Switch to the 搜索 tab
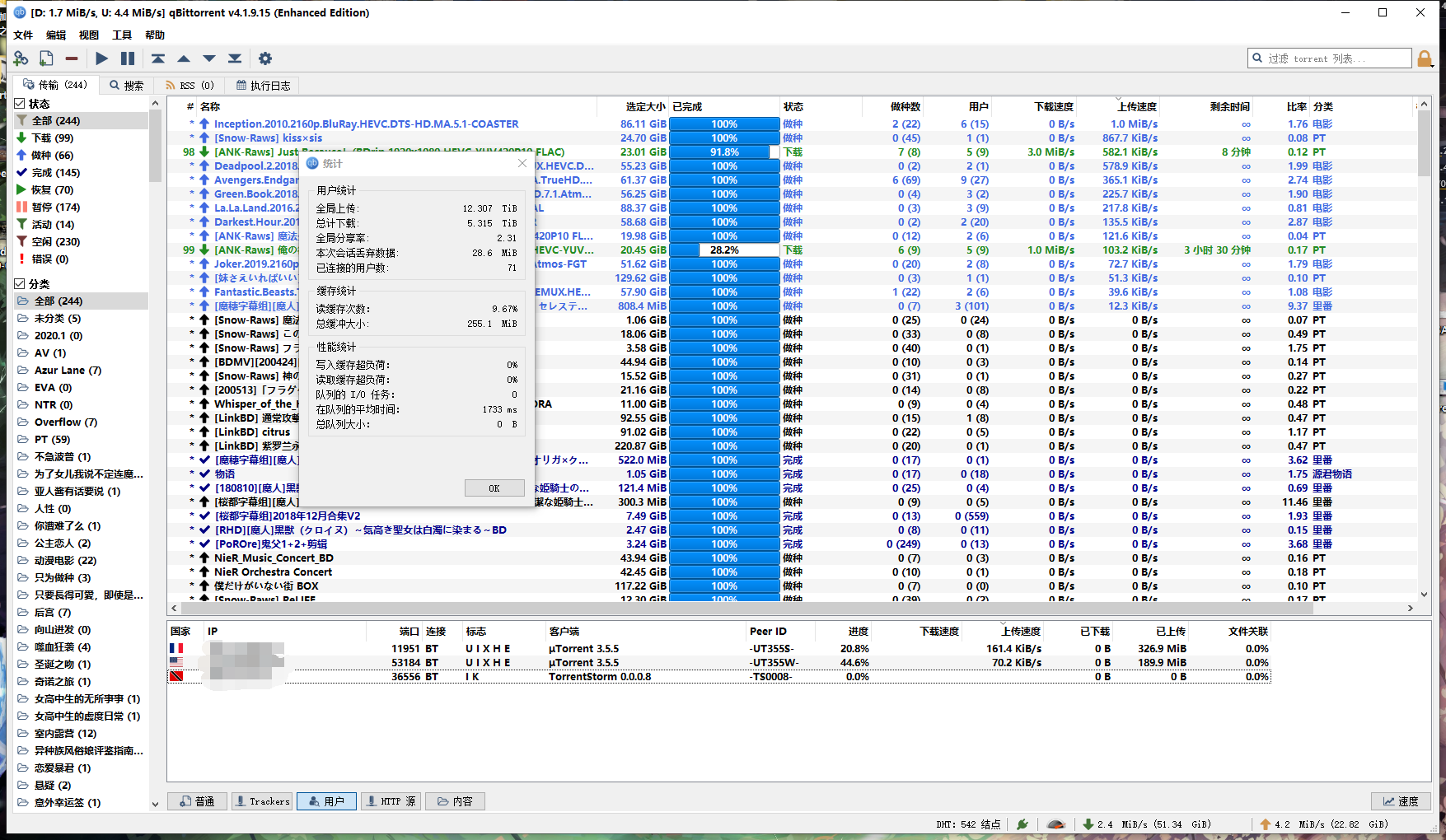 coord(127,86)
